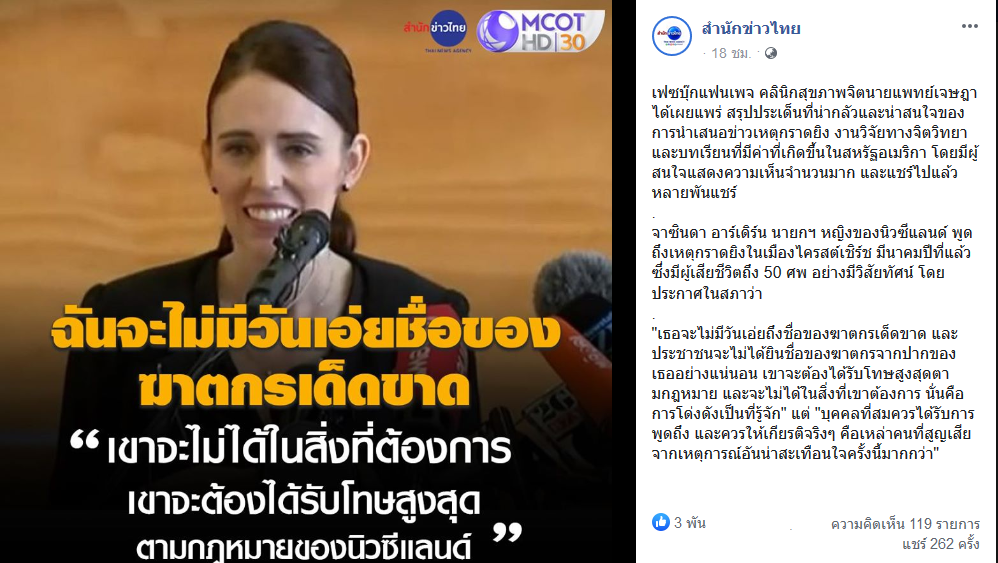Click the opening quotation mark graphic
Screen dimensions: 998x563
pos(85,440)
